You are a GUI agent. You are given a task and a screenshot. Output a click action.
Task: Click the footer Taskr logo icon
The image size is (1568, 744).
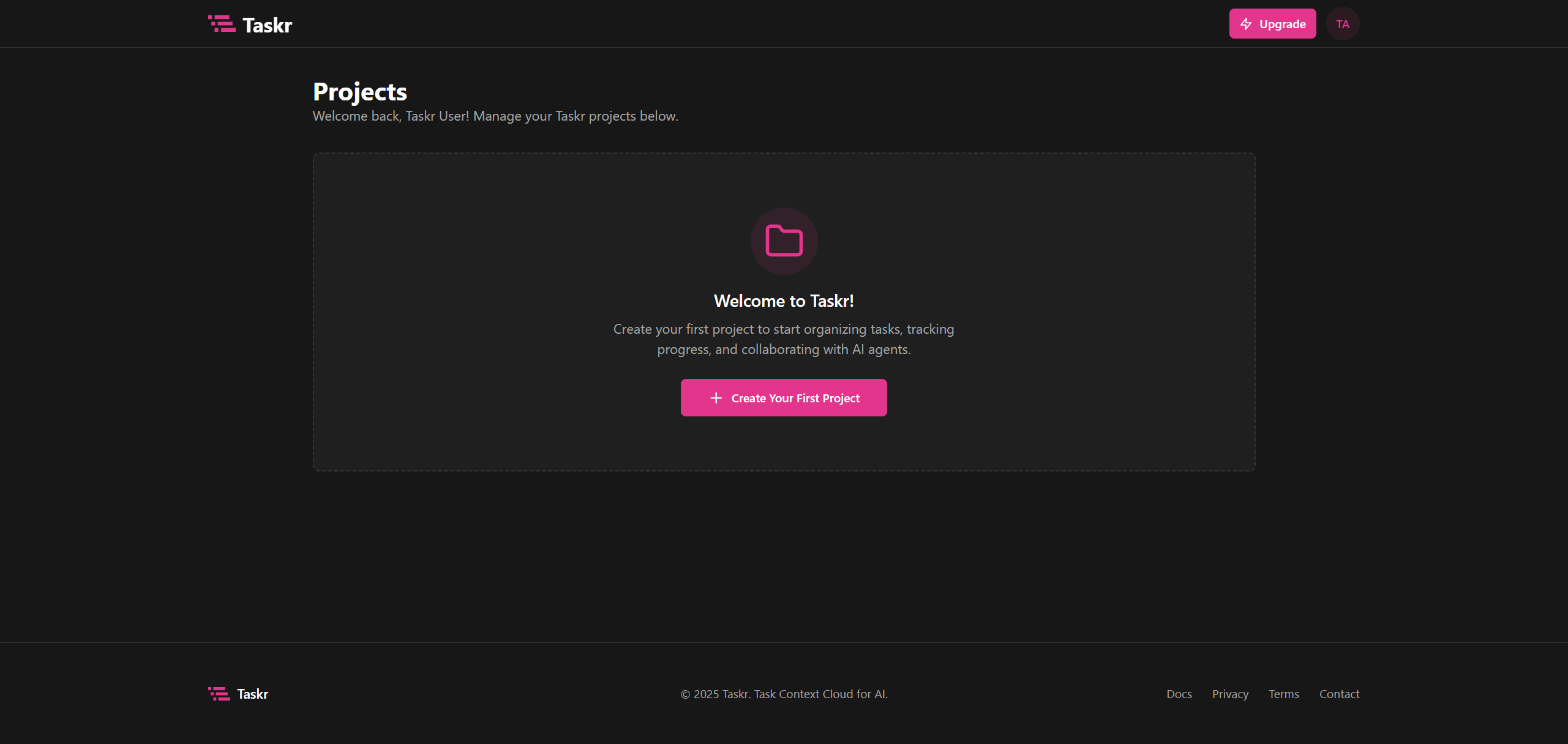coord(219,694)
